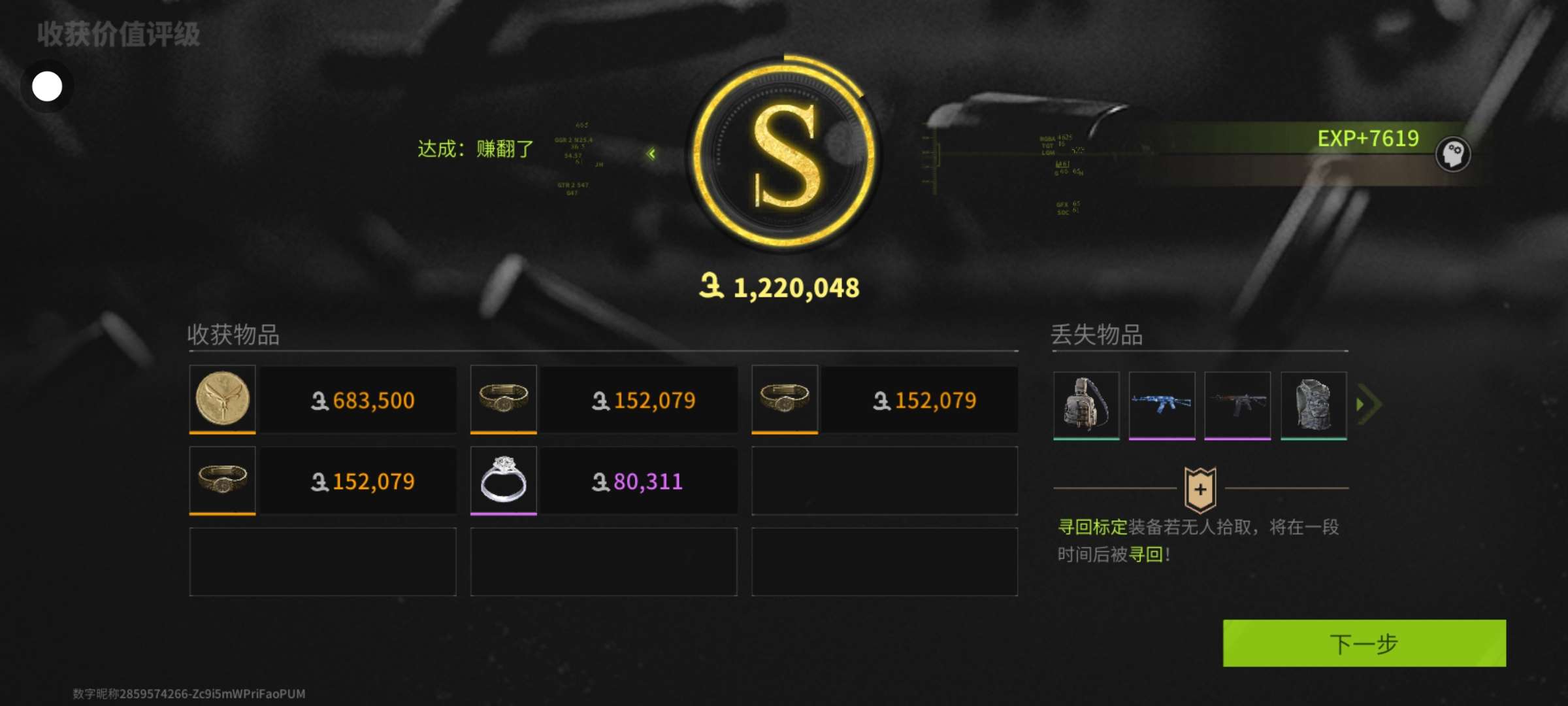Click the 丢失物品 section header
1568x706 pixels.
[x=1096, y=335]
